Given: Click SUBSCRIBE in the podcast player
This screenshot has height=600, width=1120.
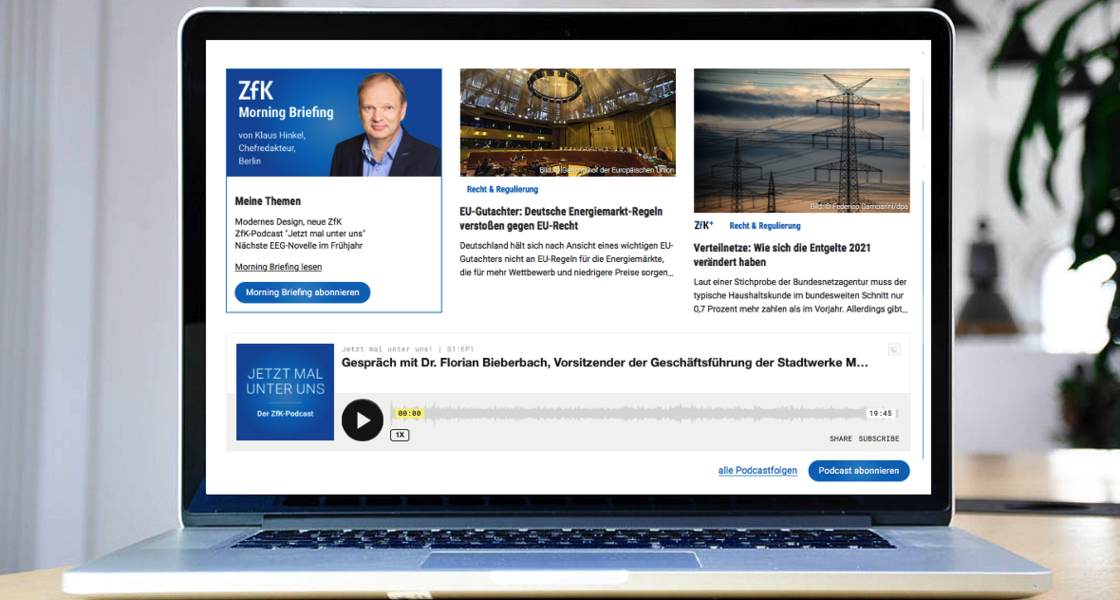Looking at the screenshot, I should [x=879, y=439].
